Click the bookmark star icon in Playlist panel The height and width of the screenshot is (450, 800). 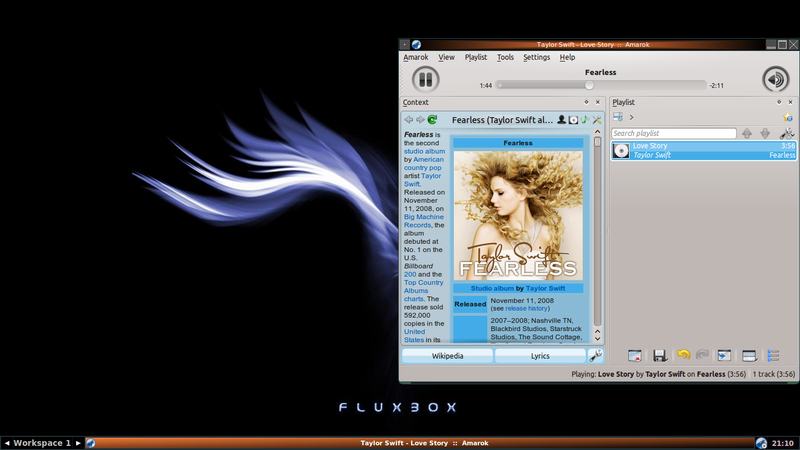(788, 118)
